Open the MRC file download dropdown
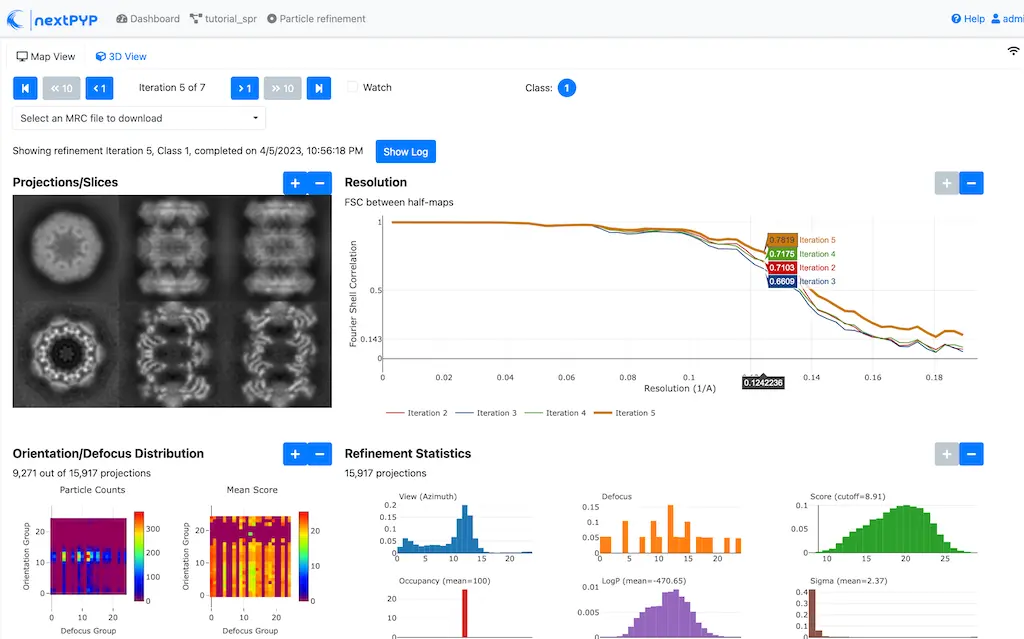This screenshot has width=1024, height=639. (139, 118)
